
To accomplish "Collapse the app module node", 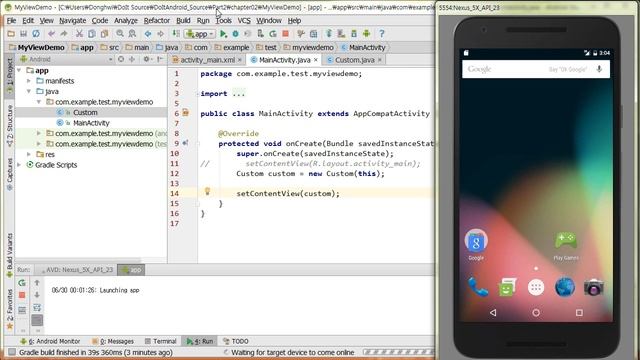I will pos(19,71).
